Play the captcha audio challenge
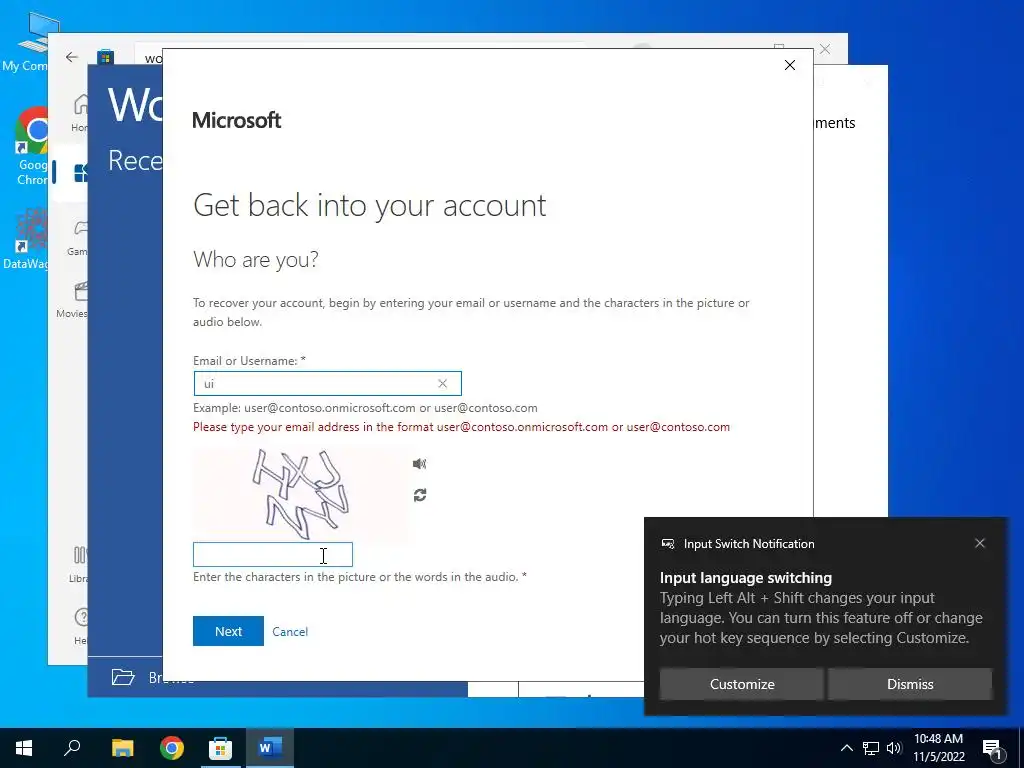1024x768 pixels. pyautogui.click(x=419, y=464)
